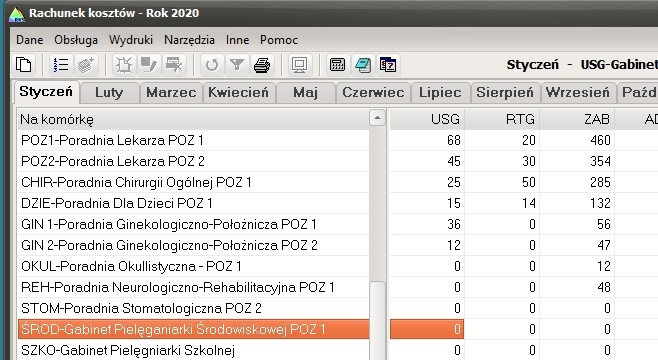Click ZAB value 132 in DZIE row
Screen dimensions: 658x360
coord(600,203)
